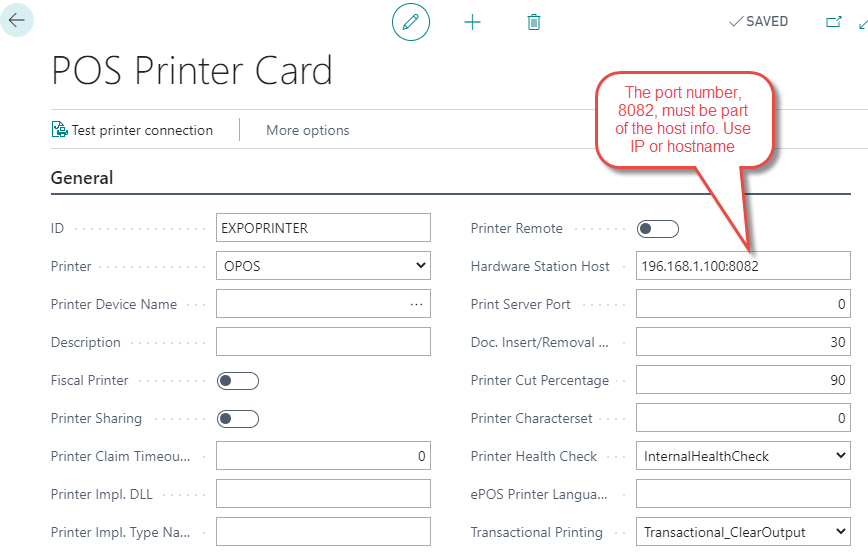The image size is (868, 555).
Task: Click the Printer Sharing label
Action: [96, 418]
